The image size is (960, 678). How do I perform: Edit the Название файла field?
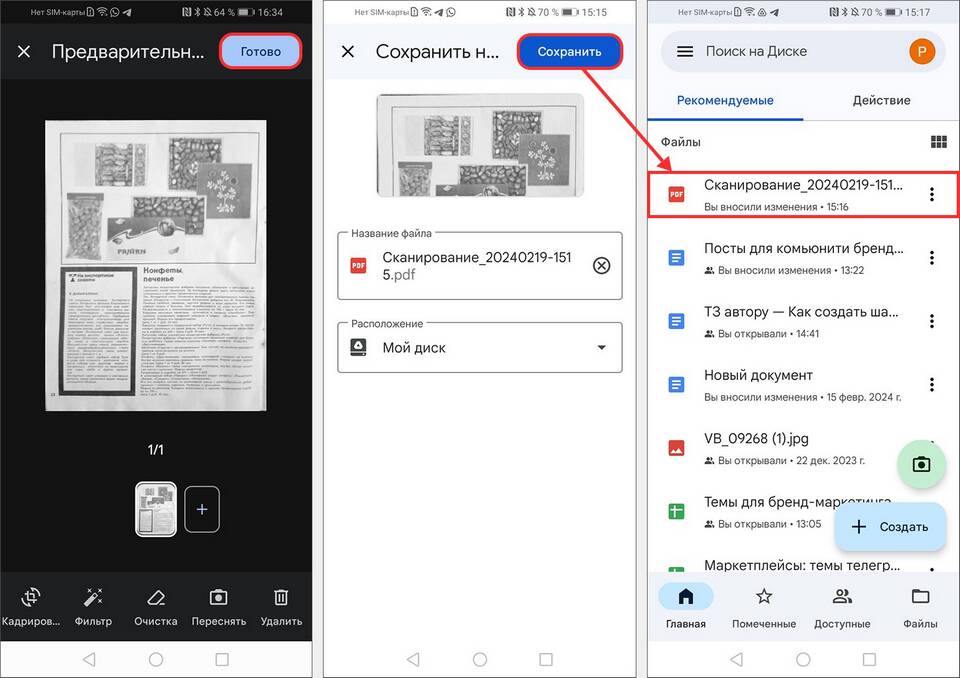tap(479, 265)
